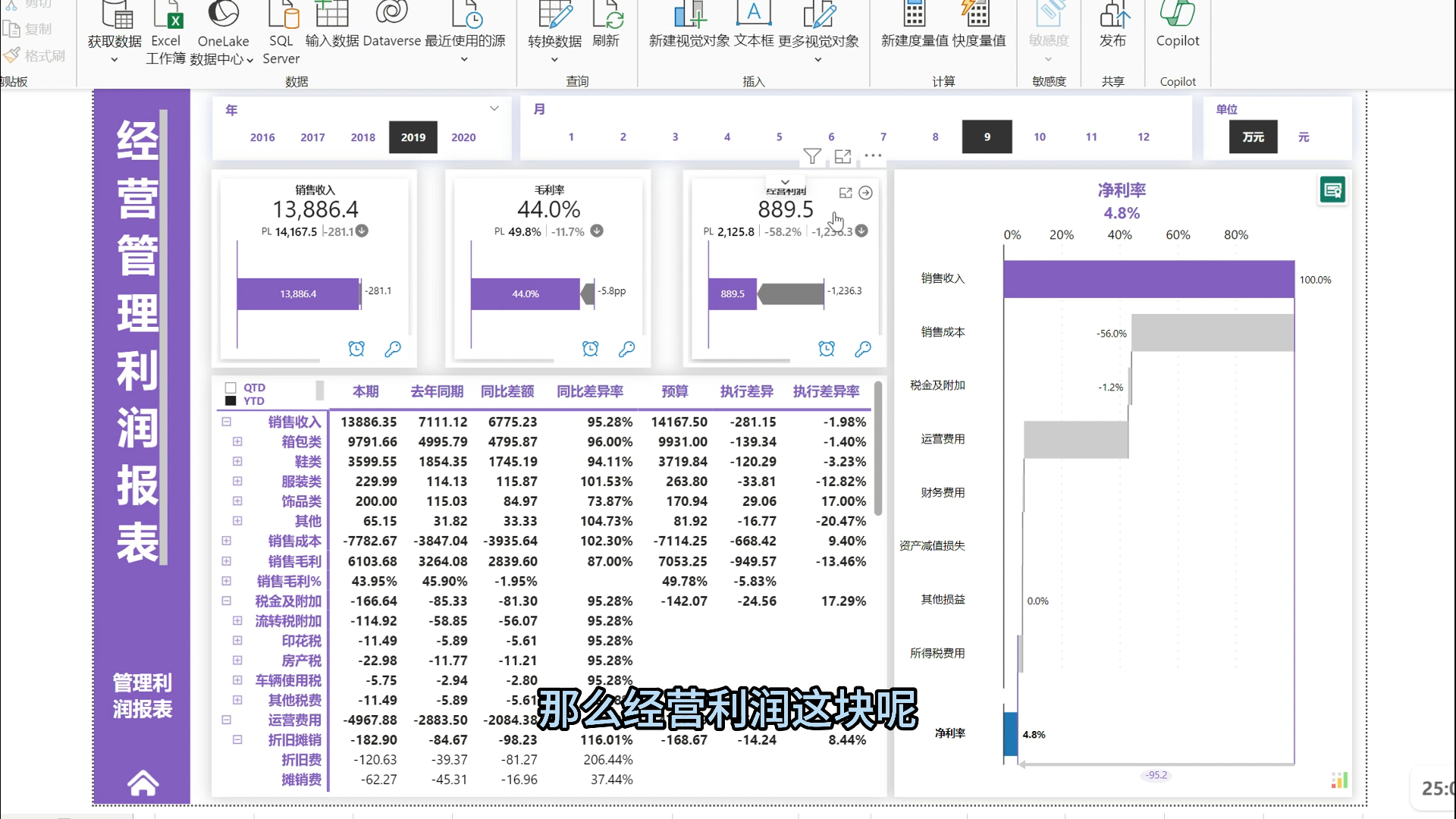
Task: Click the Publish (发布) icon
Action: point(1113,14)
